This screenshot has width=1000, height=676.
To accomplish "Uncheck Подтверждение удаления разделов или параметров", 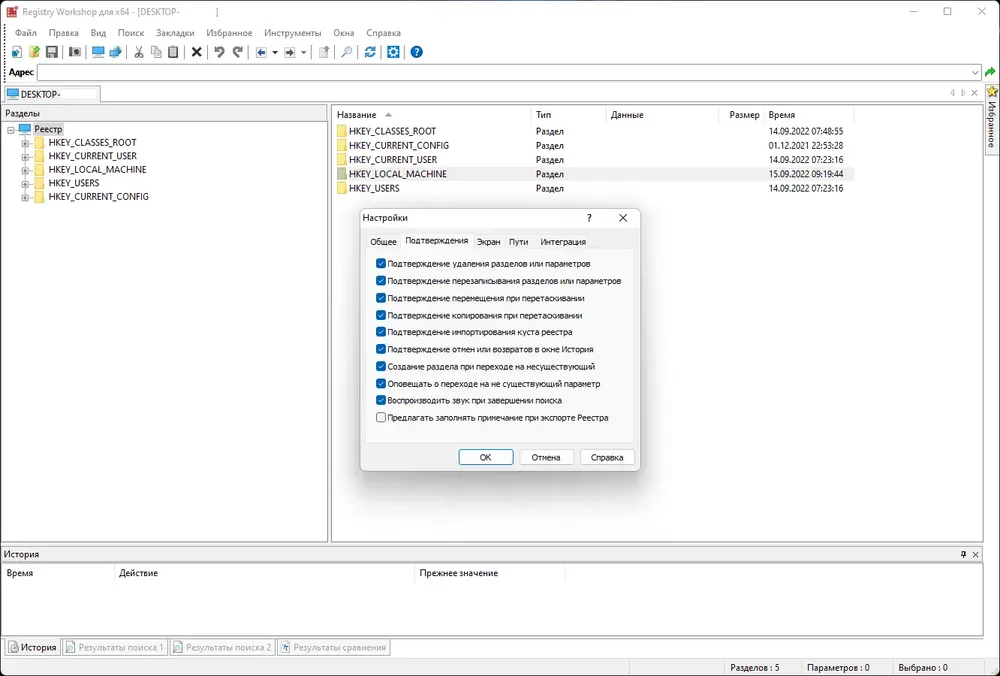I will coord(381,263).
